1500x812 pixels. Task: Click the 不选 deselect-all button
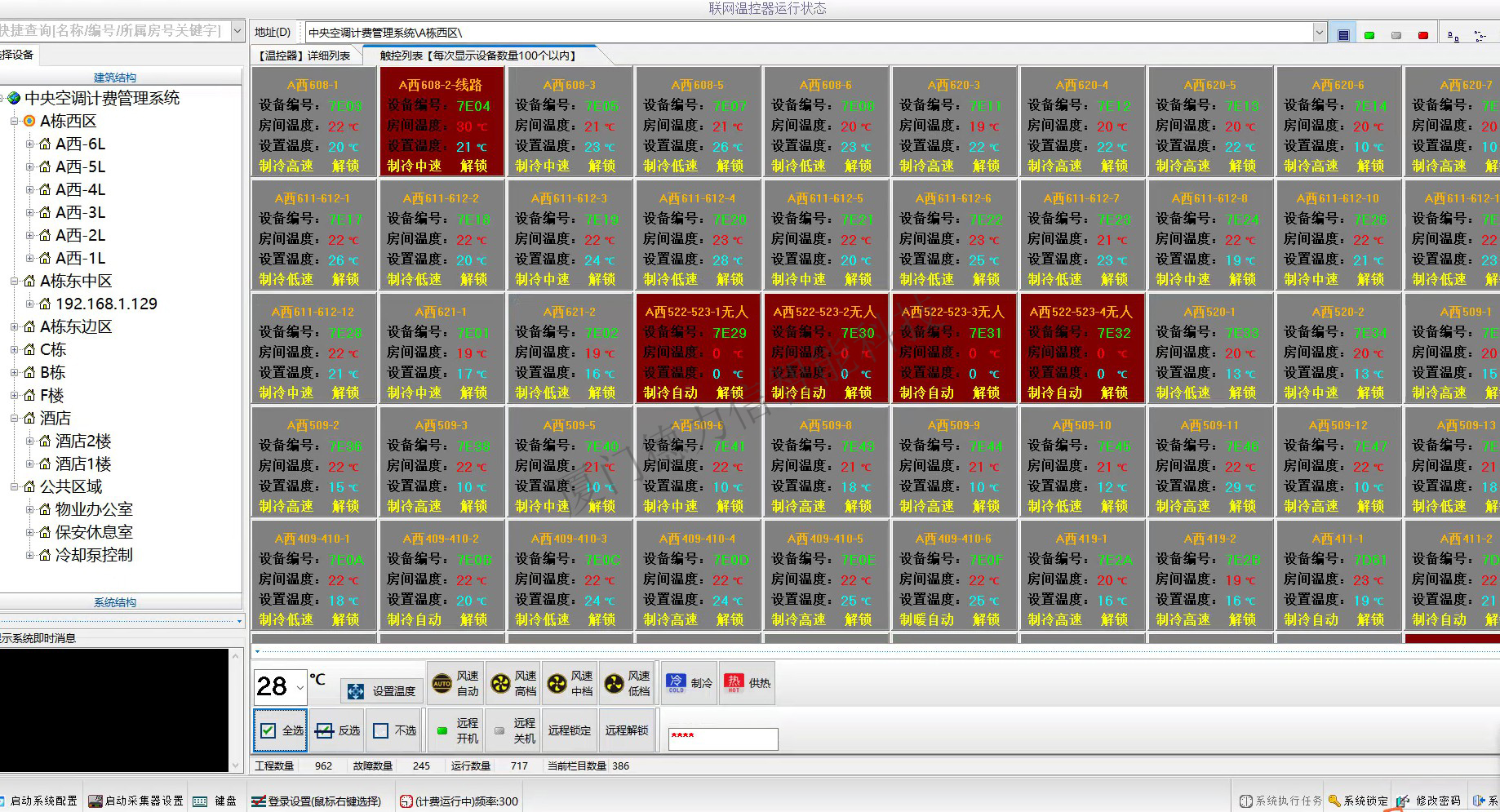point(394,730)
